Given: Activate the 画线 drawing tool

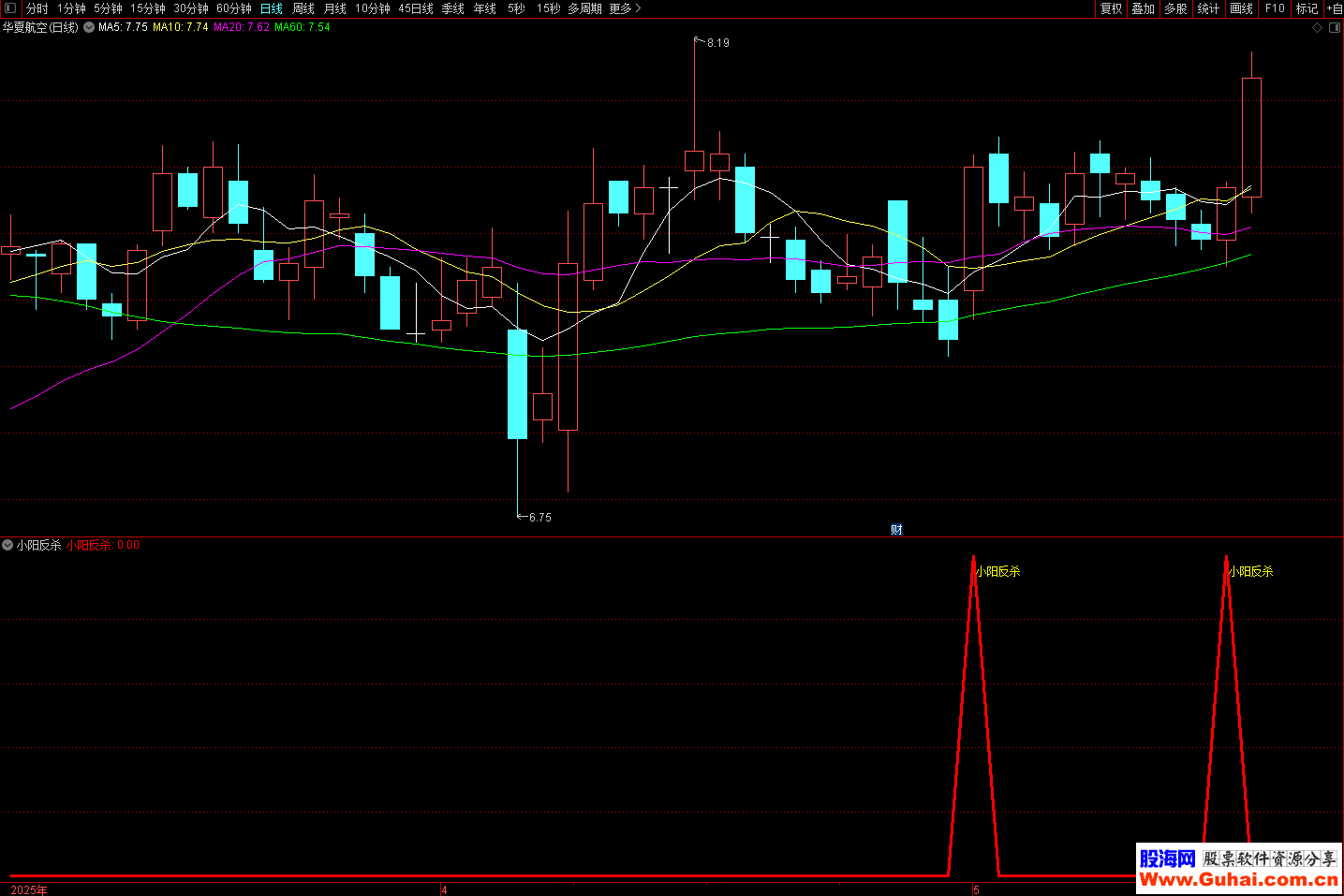Looking at the screenshot, I should coord(1241,8).
